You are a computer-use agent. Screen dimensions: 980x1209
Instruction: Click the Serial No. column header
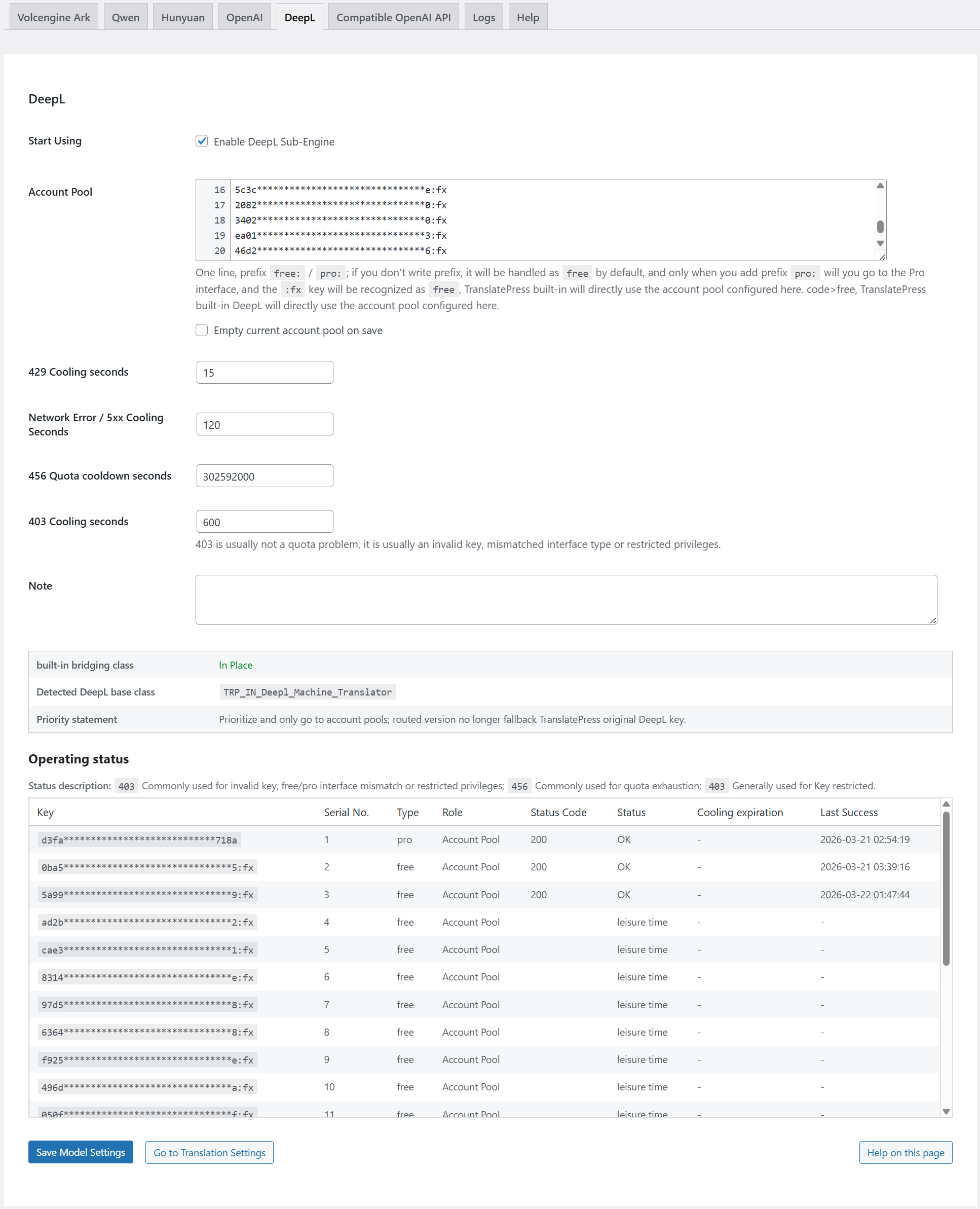point(346,812)
